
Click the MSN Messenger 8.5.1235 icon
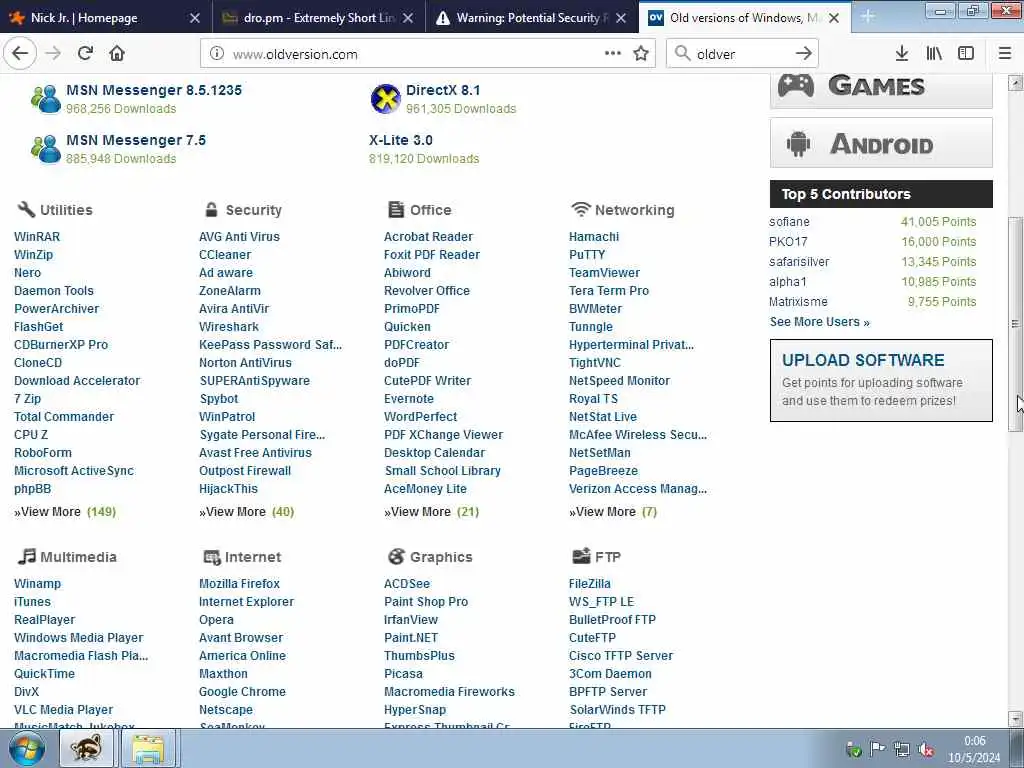[x=46, y=99]
